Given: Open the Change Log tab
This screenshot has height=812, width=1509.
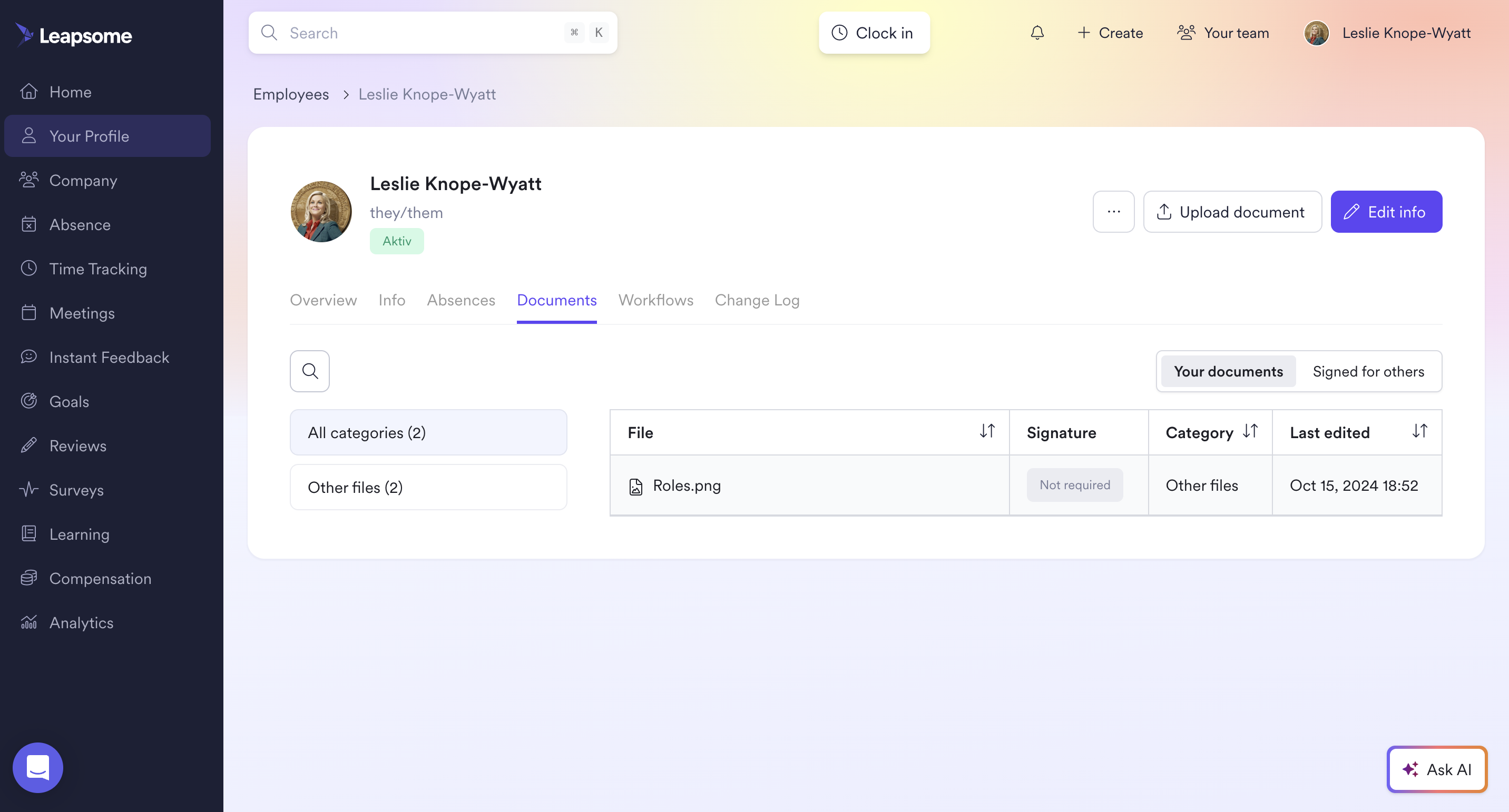Looking at the screenshot, I should coord(756,300).
